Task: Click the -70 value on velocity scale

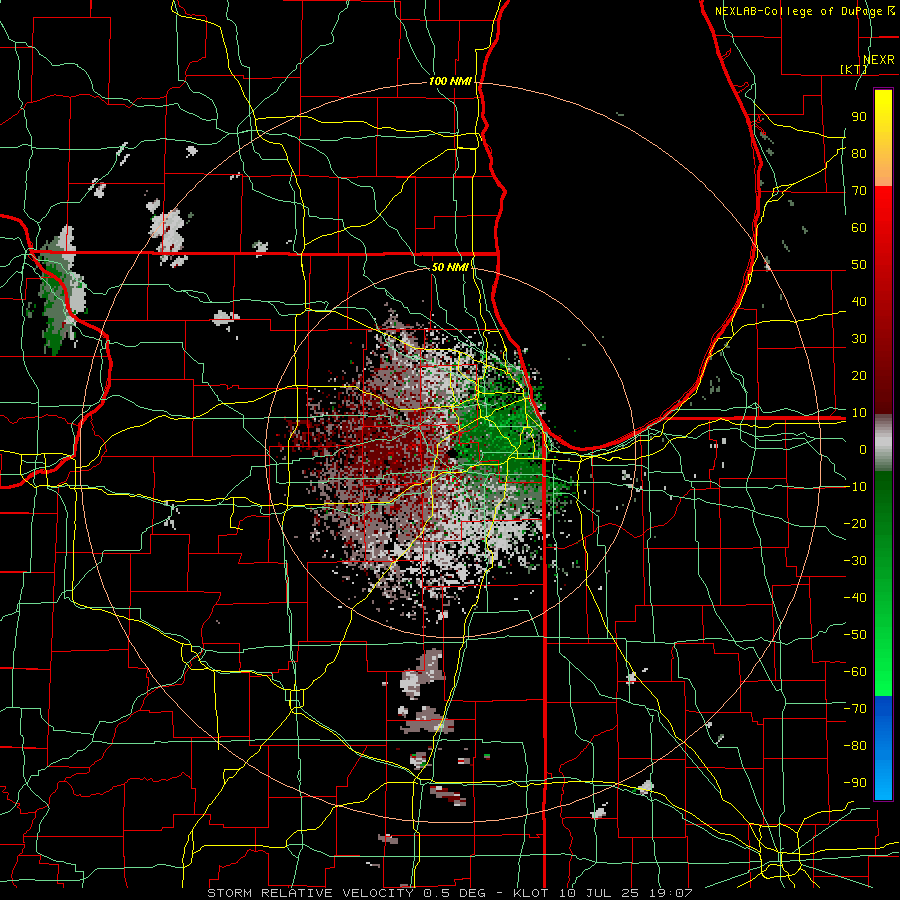Action: point(855,708)
